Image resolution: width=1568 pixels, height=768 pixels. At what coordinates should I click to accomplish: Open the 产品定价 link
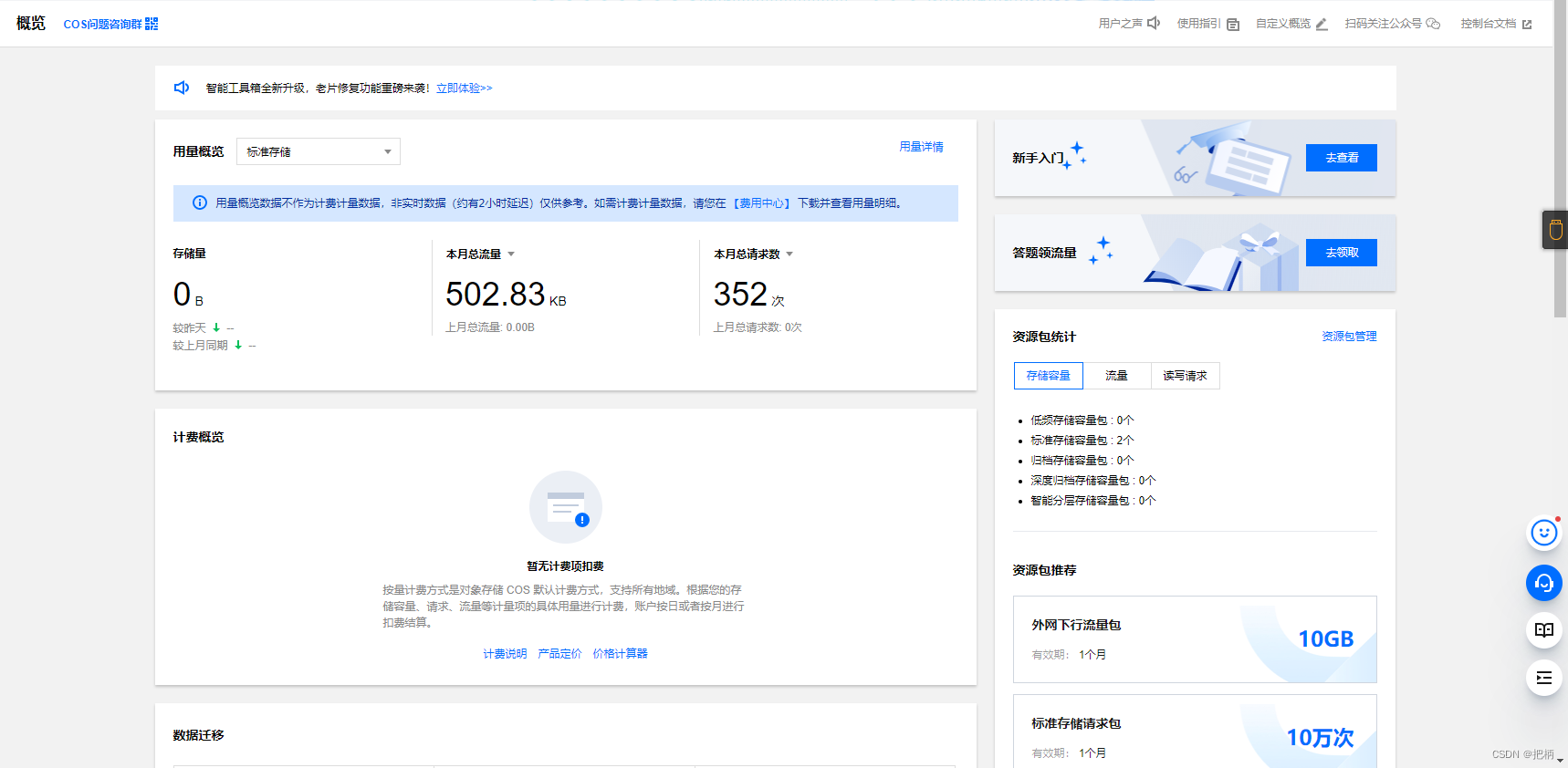pos(559,654)
